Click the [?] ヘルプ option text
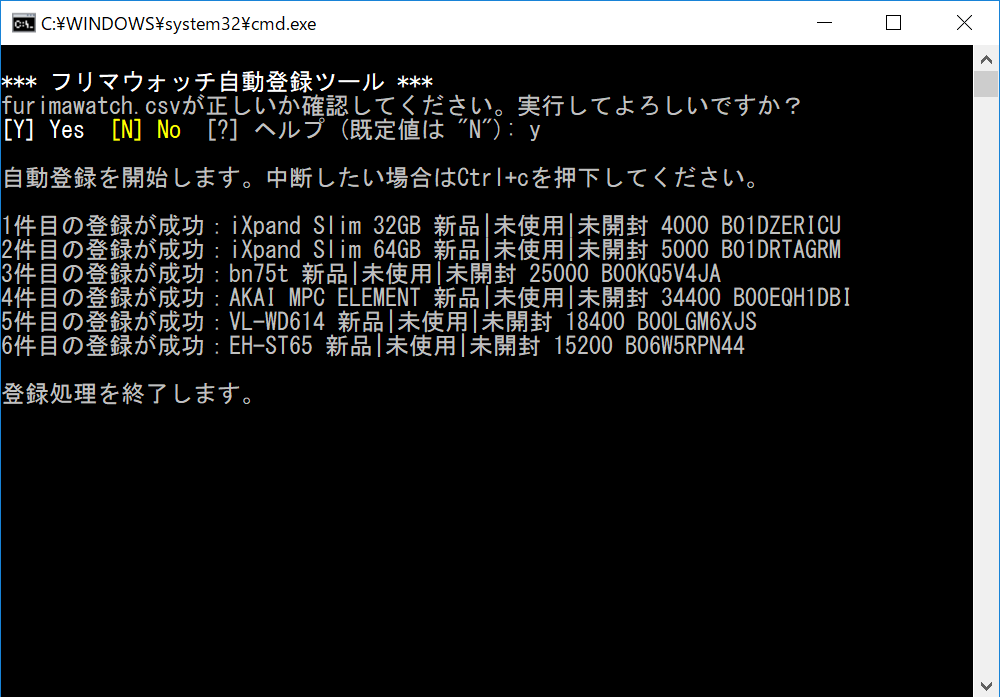The width and height of the screenshot is (1001, 697). 266,130
